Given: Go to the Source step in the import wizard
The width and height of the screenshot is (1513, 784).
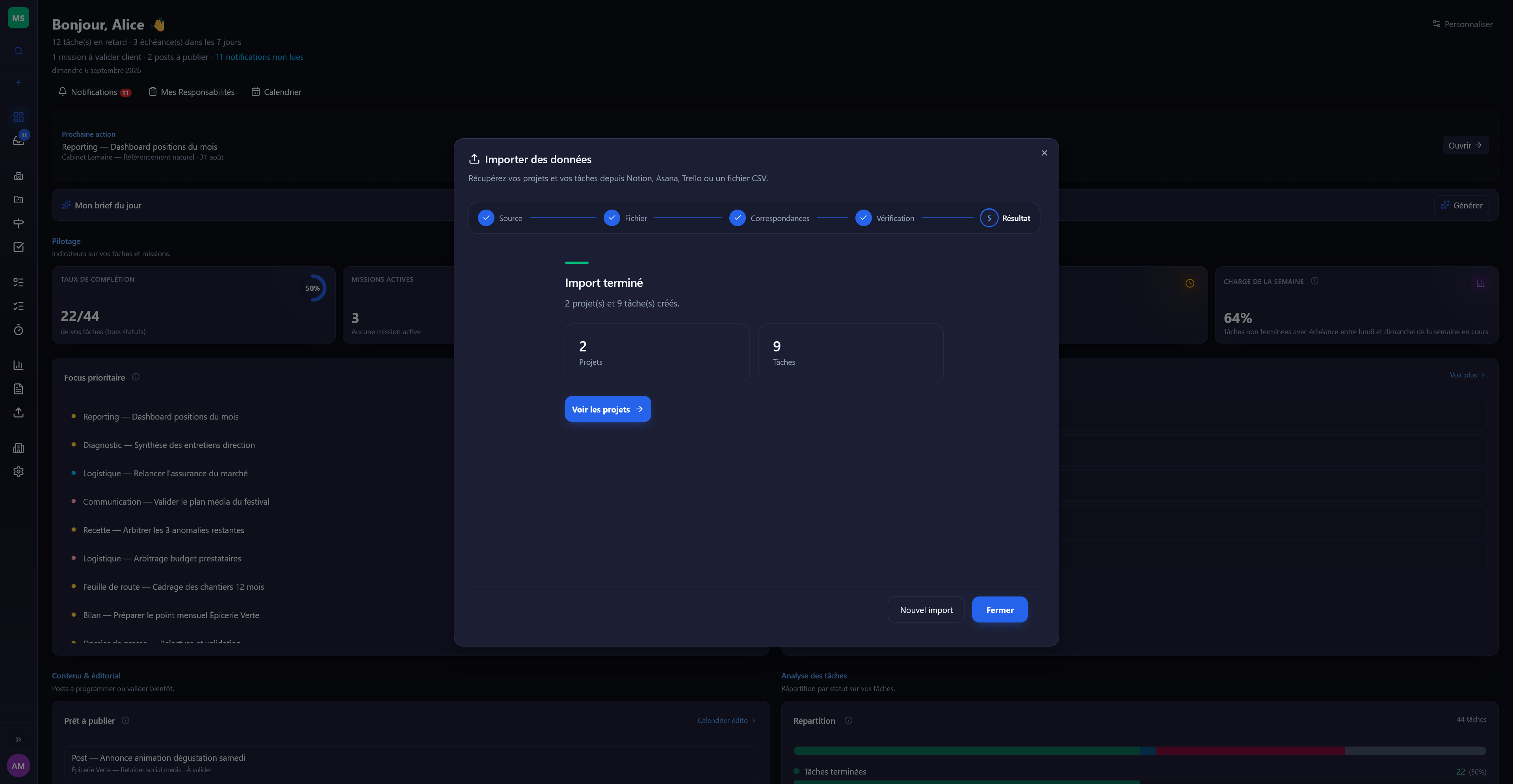Looking at the screenshot, I should pos(500,218).
